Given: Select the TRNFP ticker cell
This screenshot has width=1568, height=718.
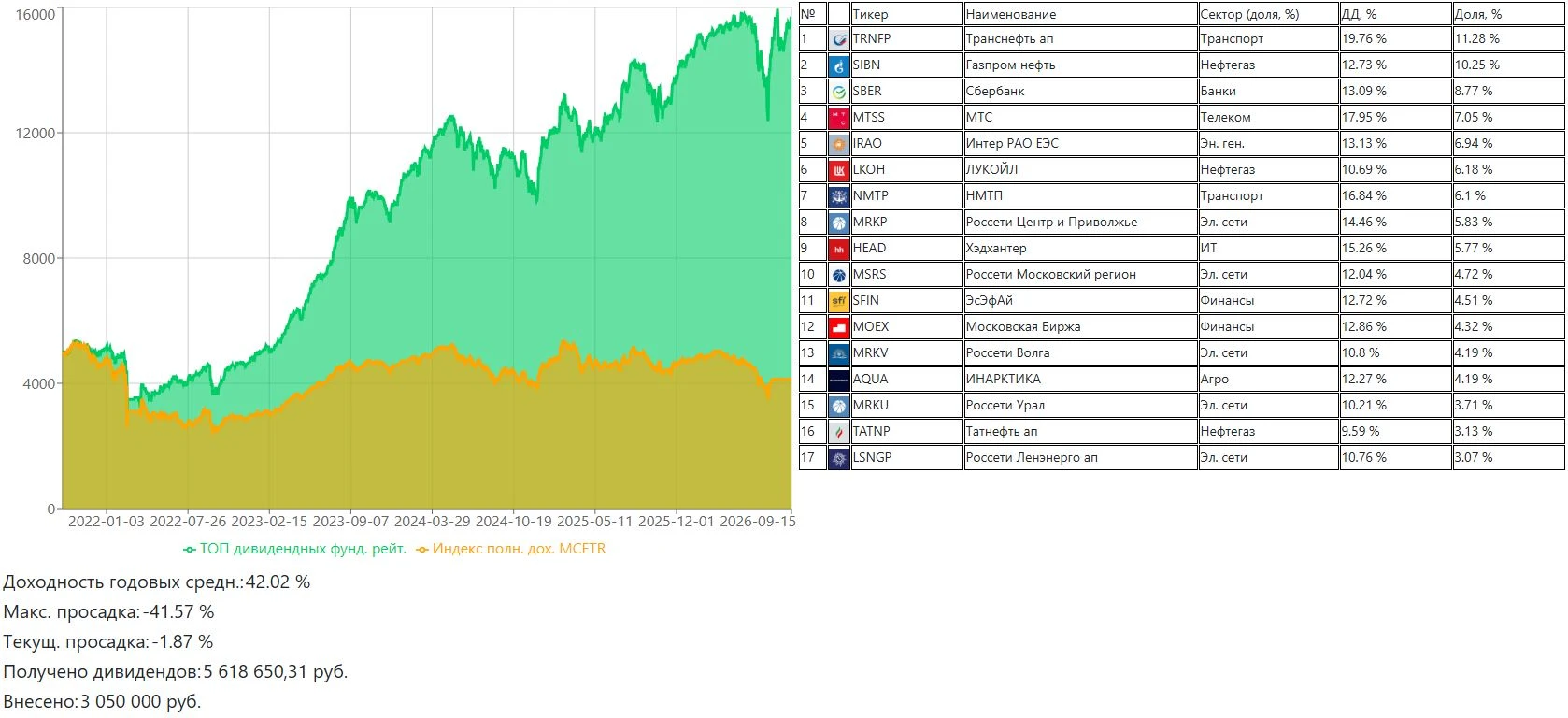Looking at the screenshot, I should coord(906,39).
